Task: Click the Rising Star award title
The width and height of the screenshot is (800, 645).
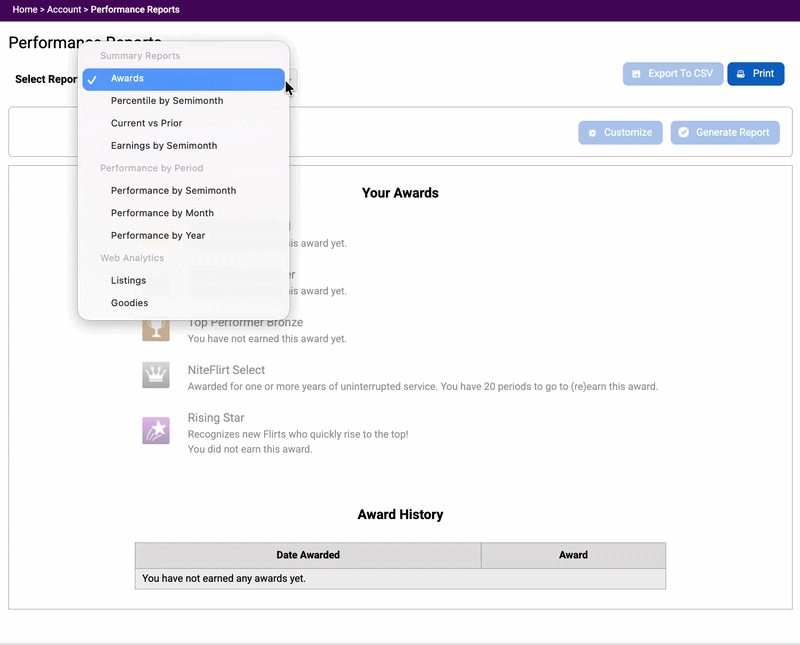Action: 216,418
